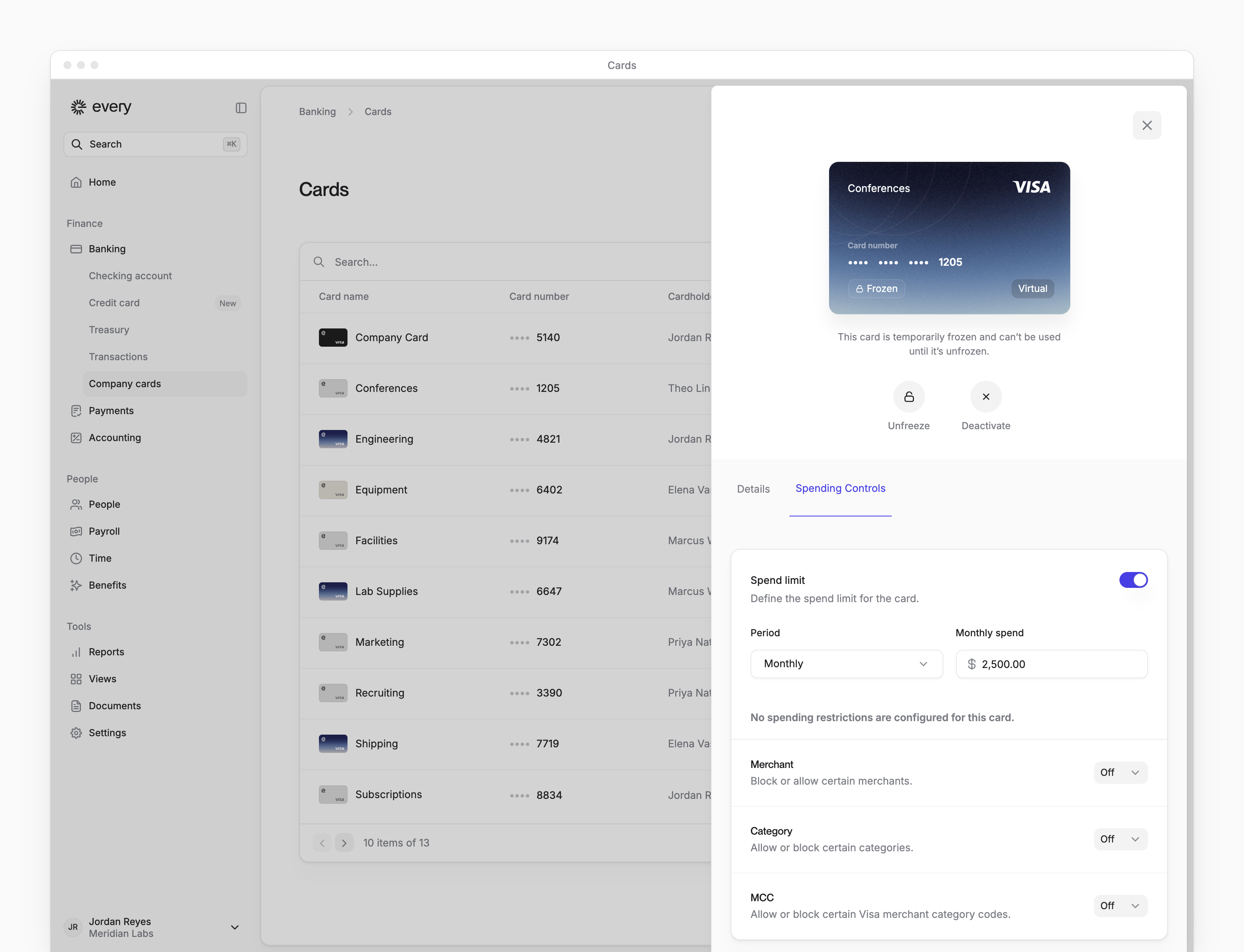This screenshot has width=1244, height=952.
Task: Select Company cards in sidebar
Action: pyautogui.click(x=164, y=384)
